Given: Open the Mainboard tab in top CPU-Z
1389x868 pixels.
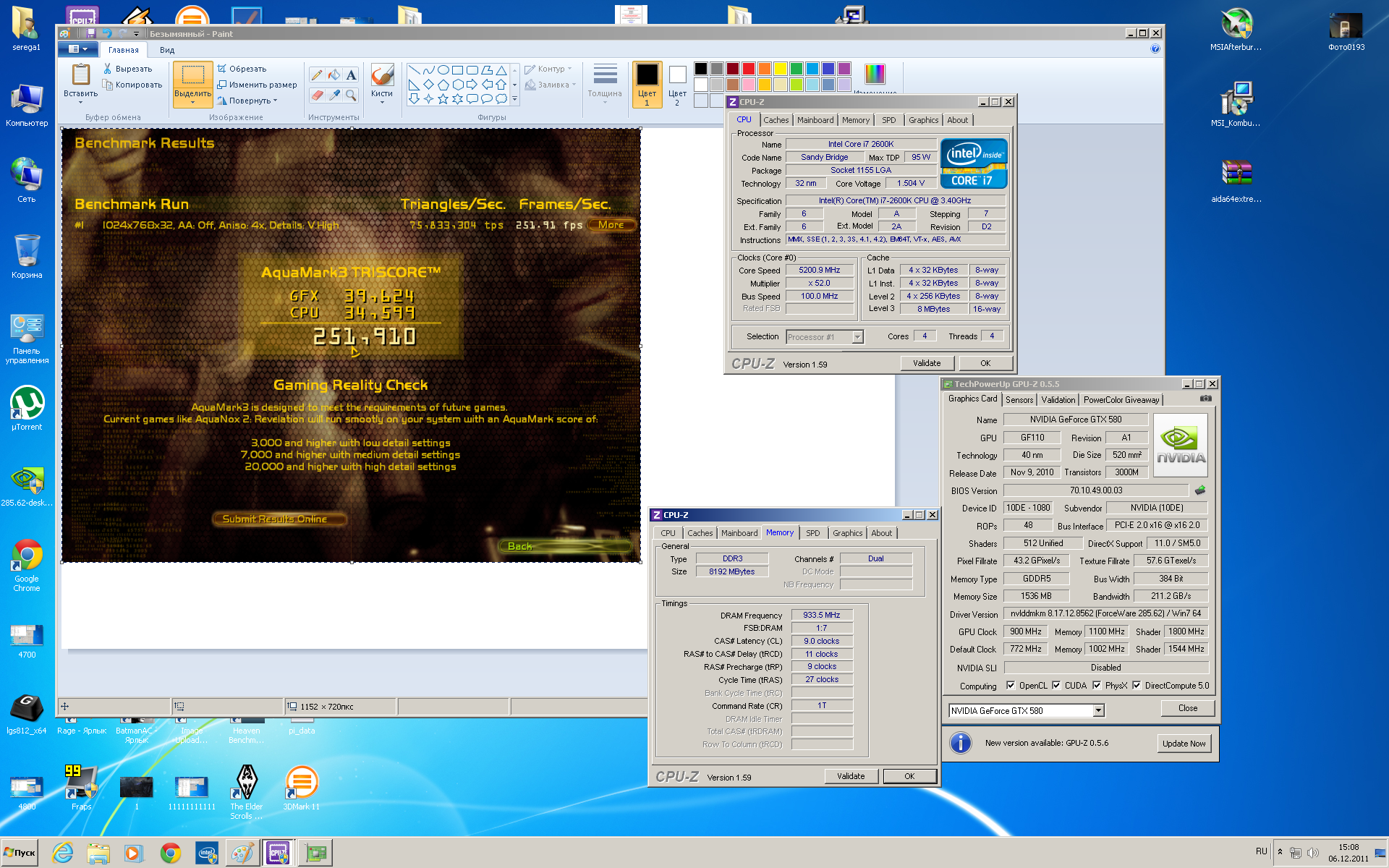Looking at the screenshot, I should coord(815,120).
